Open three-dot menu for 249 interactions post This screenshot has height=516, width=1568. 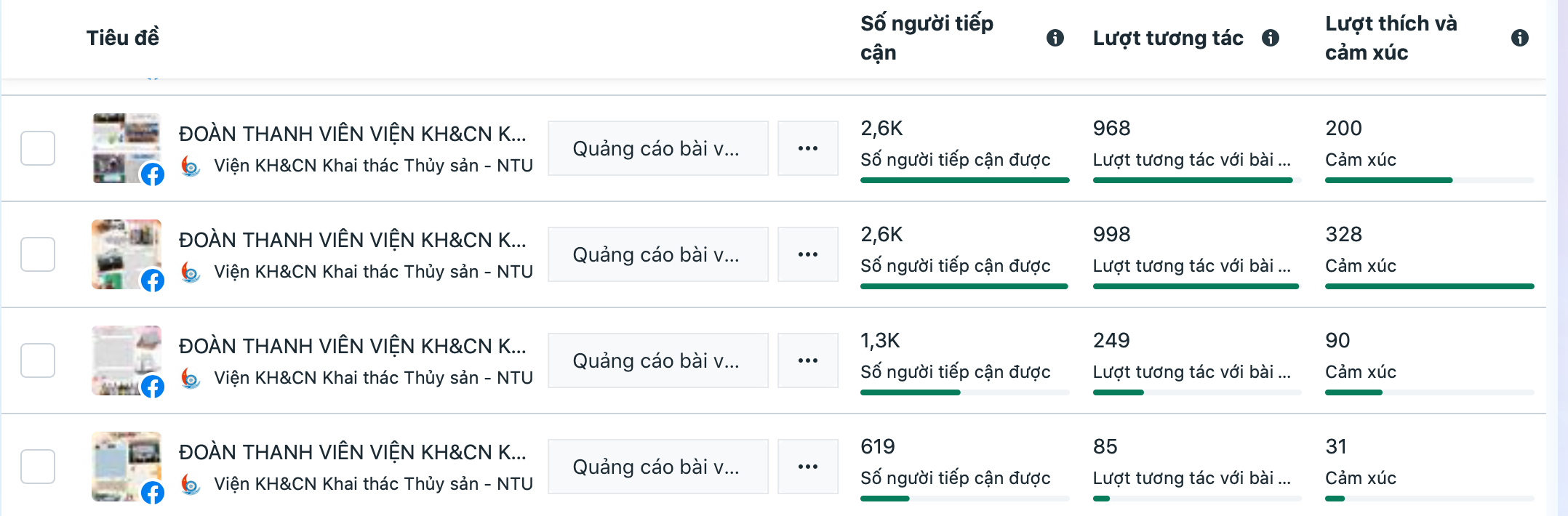(x=807, y=360)
